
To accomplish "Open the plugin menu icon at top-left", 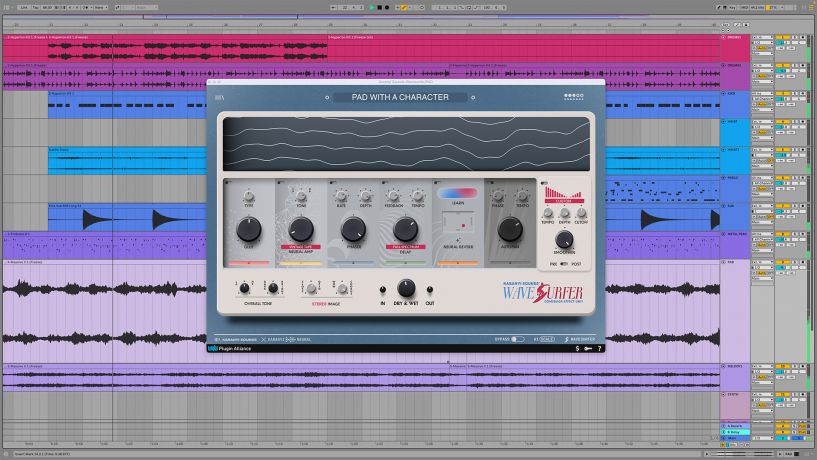I will pos(220,97).
